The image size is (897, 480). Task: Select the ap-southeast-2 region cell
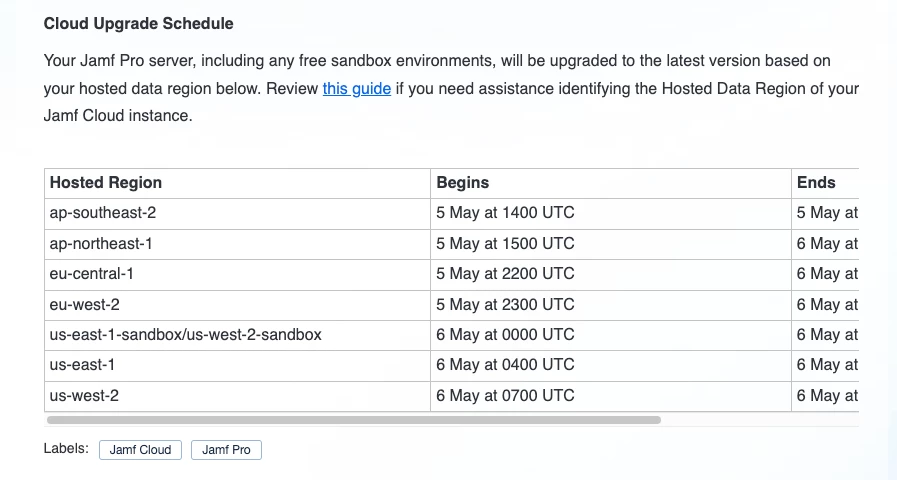tap(237, 213)
